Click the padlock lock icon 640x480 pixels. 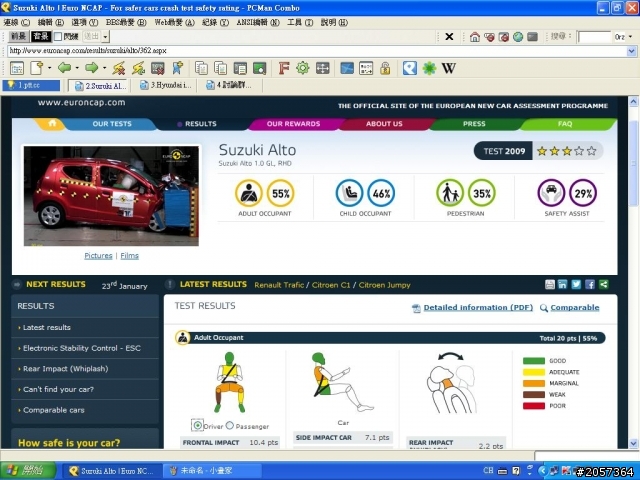pos(385,68)
